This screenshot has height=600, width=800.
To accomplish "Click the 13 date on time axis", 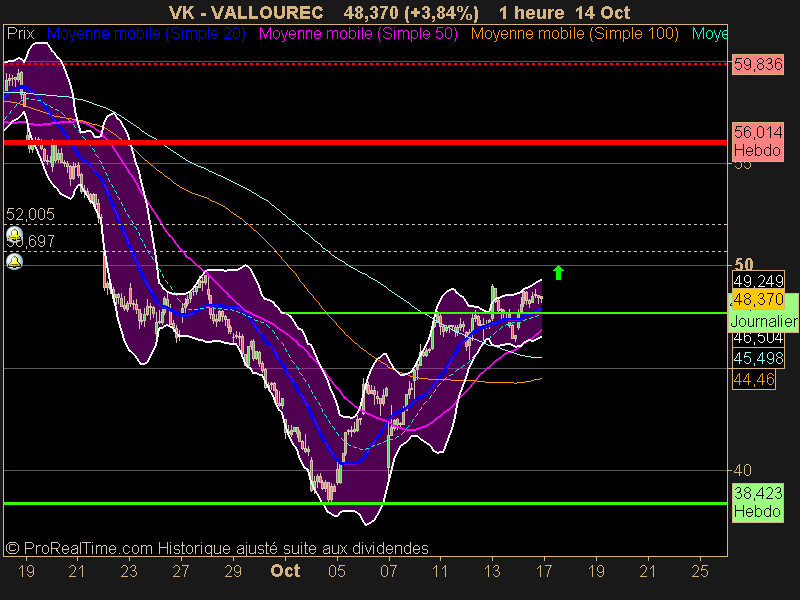I will point(492,571).
